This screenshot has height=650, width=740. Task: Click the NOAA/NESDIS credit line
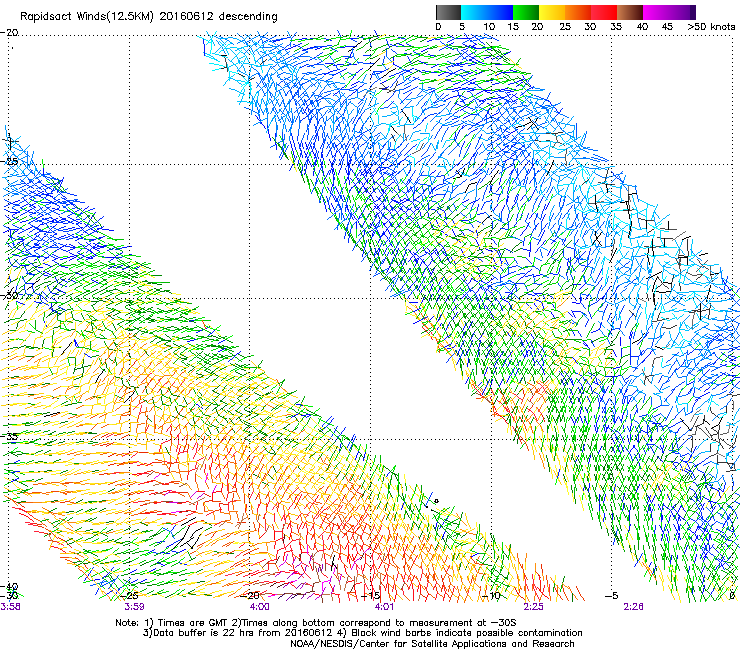point(432,644)
